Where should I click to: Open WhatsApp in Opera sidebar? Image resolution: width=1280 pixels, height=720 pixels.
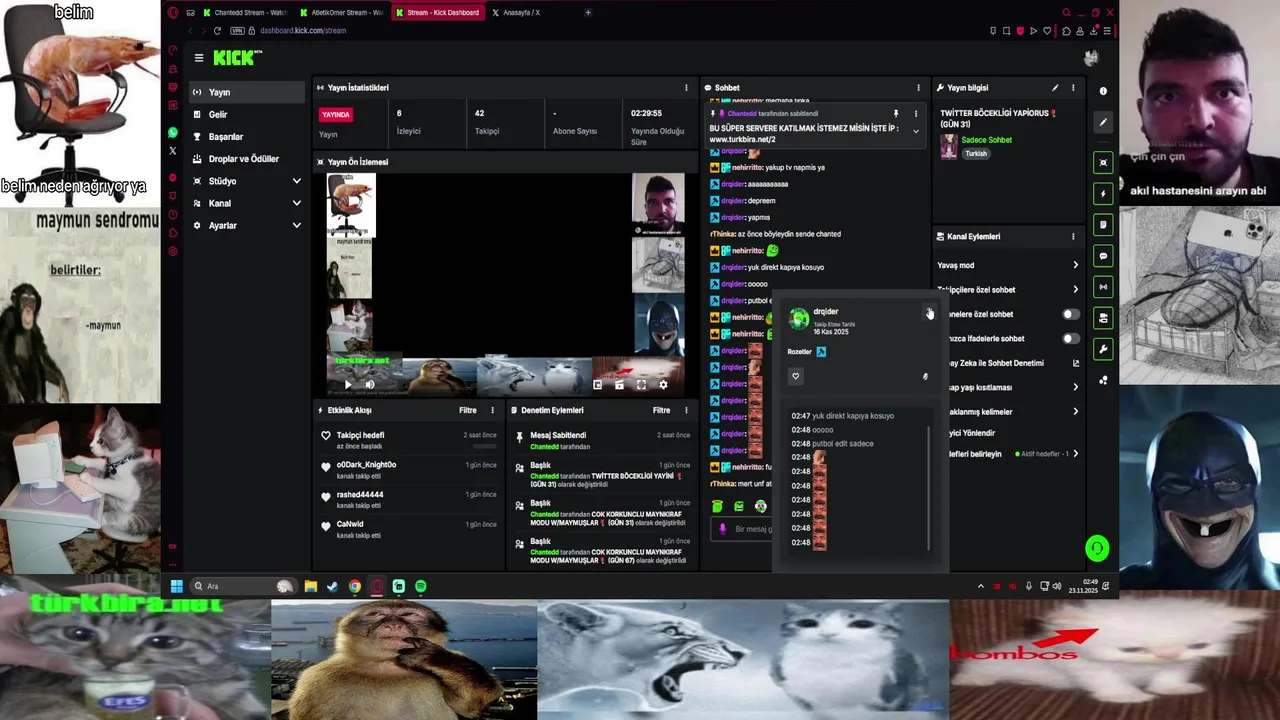pyautogui.click(x=173, y=133)
